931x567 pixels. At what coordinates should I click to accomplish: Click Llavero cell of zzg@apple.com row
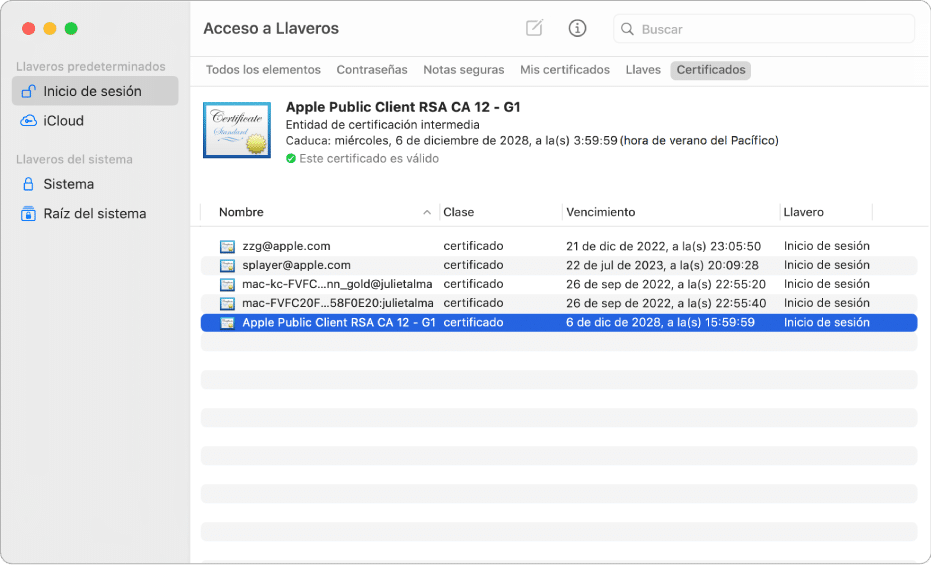pos(826,246)
